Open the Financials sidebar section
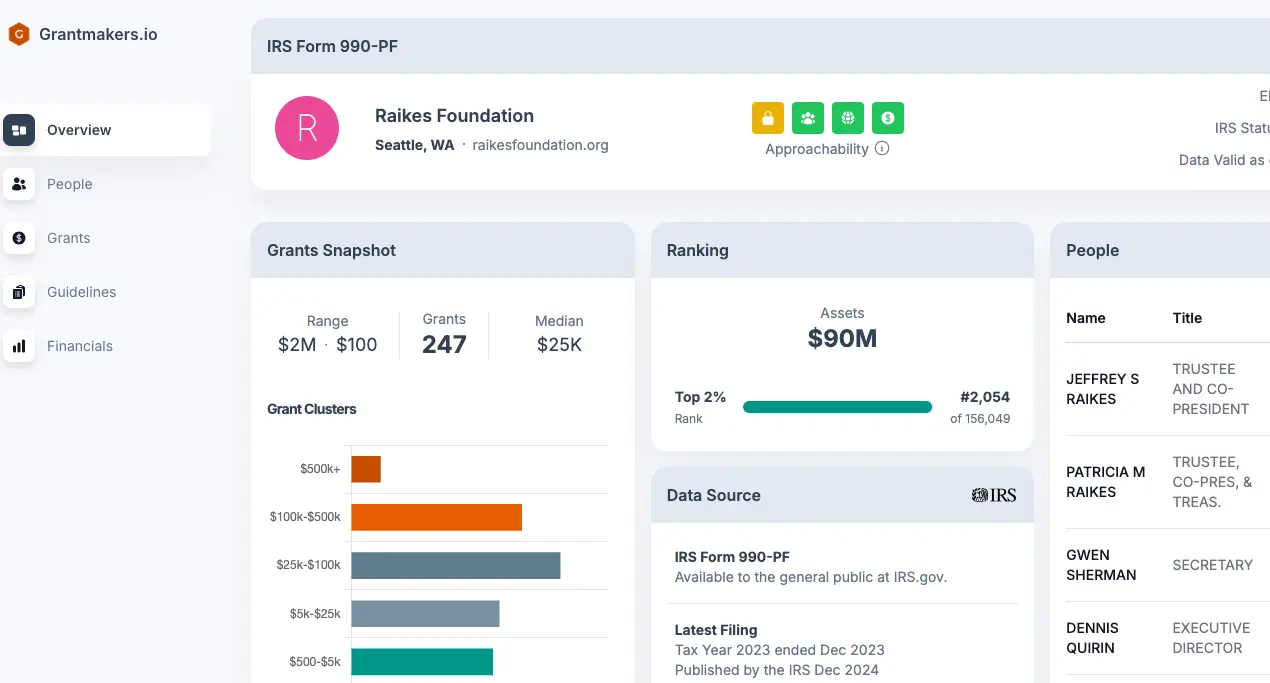1270x683 pixels. point(79,346)
